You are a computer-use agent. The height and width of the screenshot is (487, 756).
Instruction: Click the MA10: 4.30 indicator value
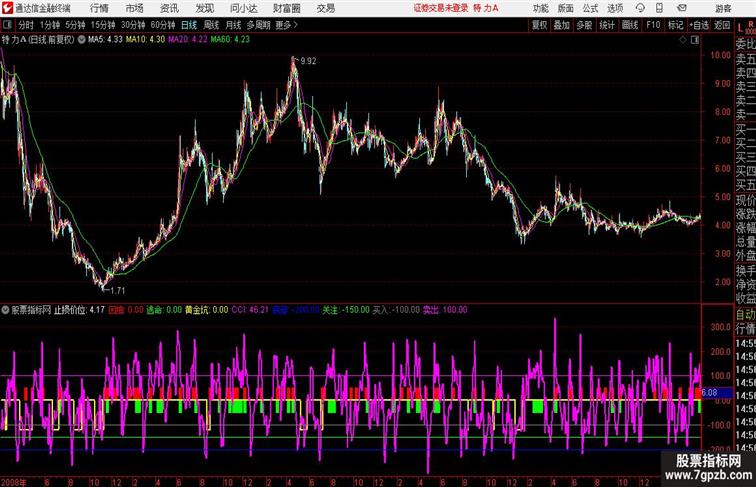pyautogui.click(x=145, y=40)
